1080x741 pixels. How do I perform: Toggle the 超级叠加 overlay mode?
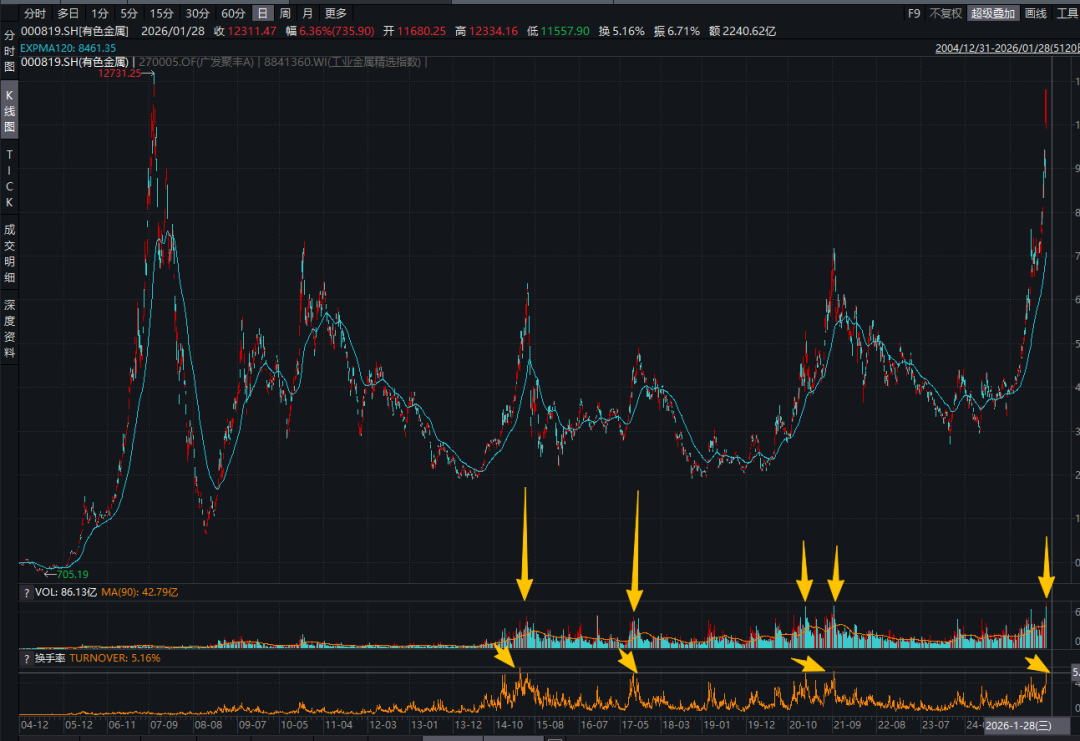[992, 13]
